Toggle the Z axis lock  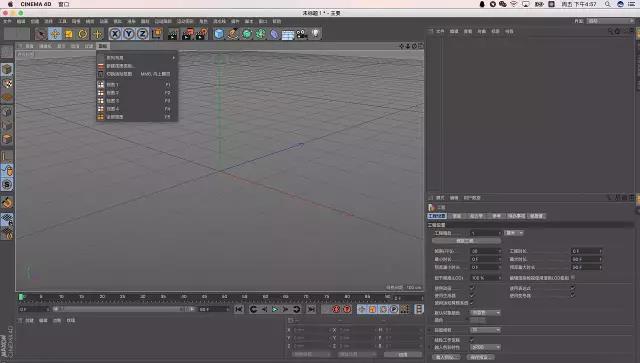142,34
